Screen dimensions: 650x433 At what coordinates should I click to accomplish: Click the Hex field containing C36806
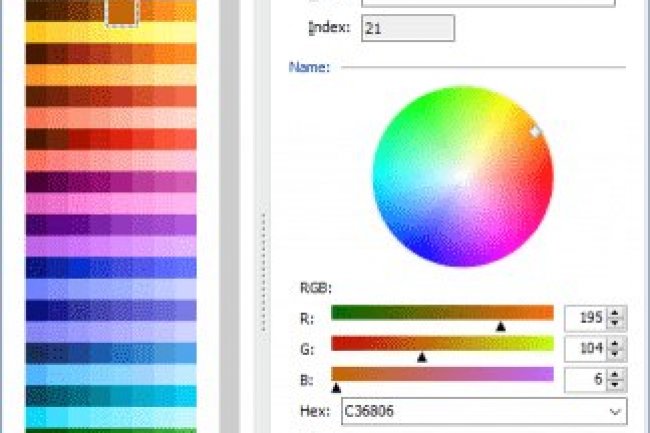click(470, 411)
